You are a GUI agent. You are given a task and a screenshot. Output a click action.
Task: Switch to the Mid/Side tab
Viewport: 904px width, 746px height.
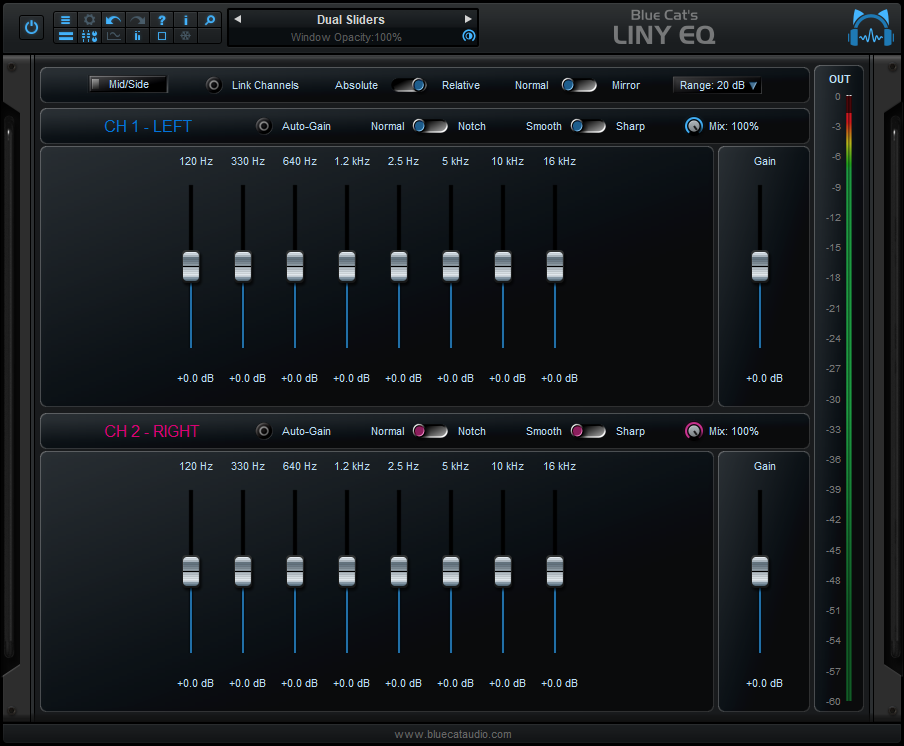(x=128, y=84)
